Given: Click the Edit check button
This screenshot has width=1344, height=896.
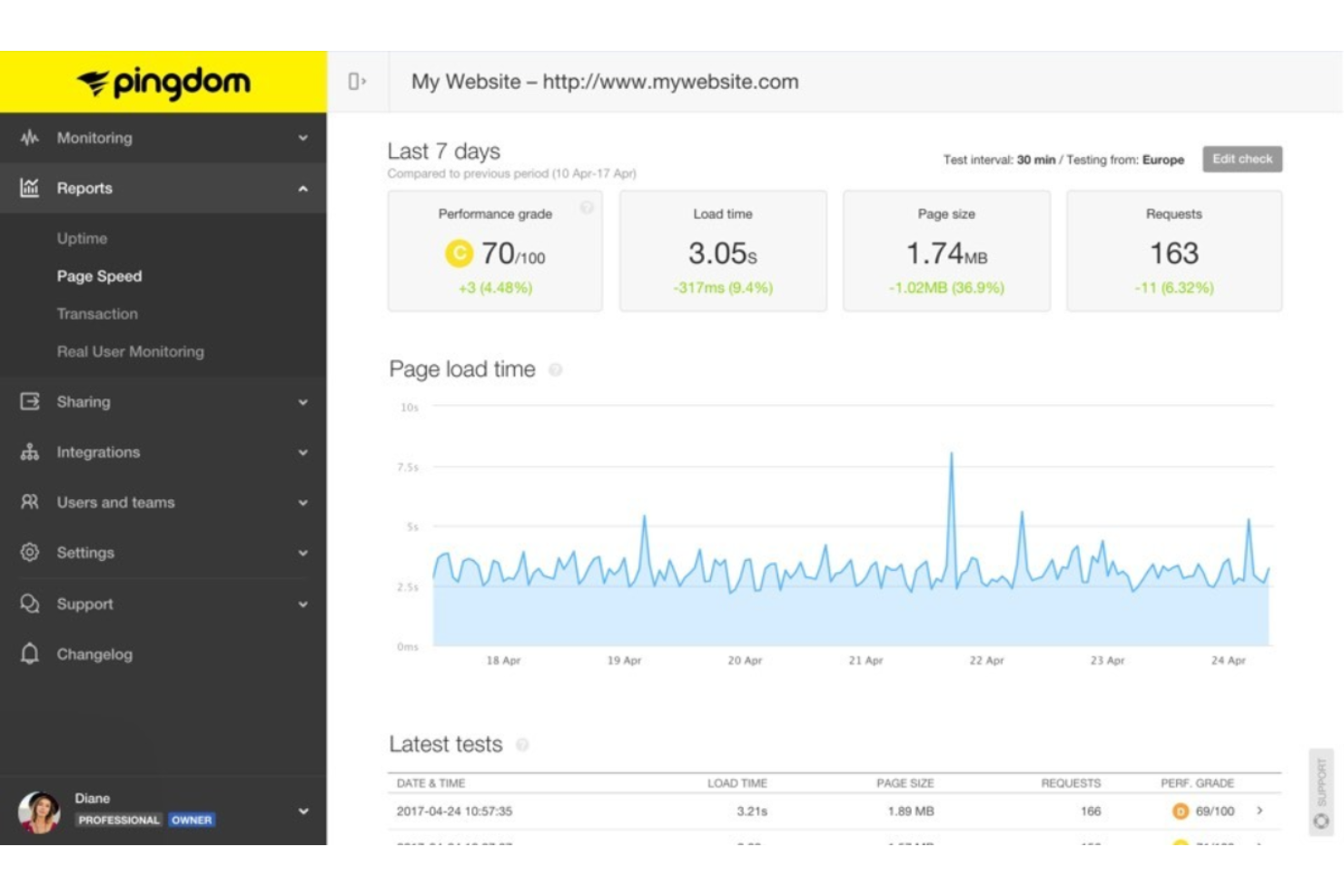Looking at the screenshot, I should [1241, 159].
